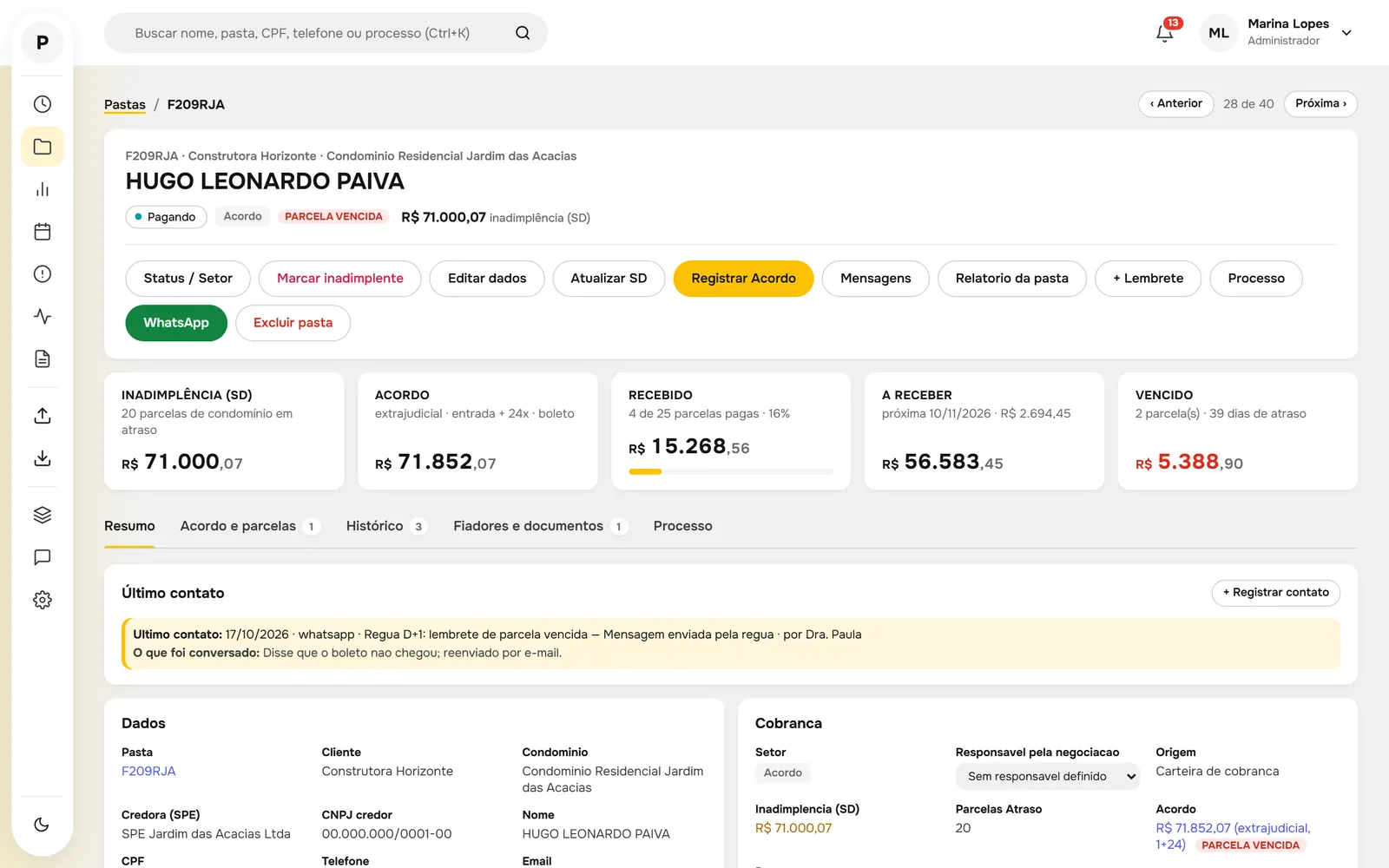
Task: Click Marcar inadimplente button
Action: 340,279
